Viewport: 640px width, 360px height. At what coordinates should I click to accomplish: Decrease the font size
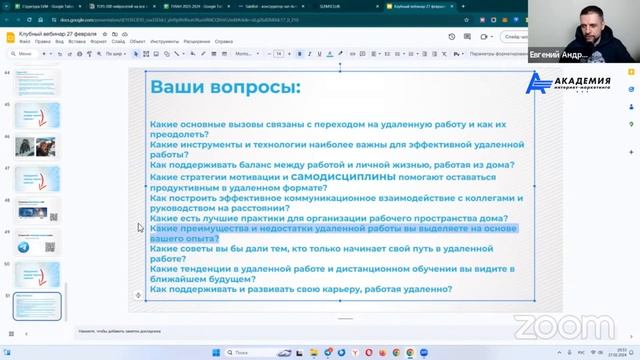tap(269, 54)
